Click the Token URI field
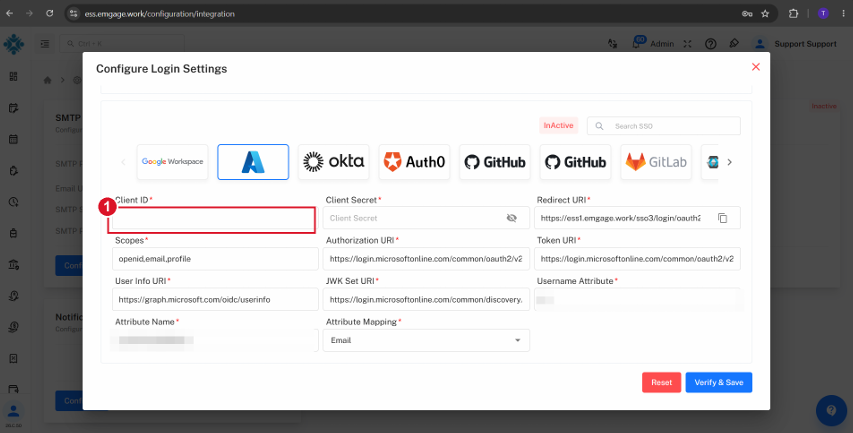Viewport: 853px width, 433px height. (x=637, y=259)
